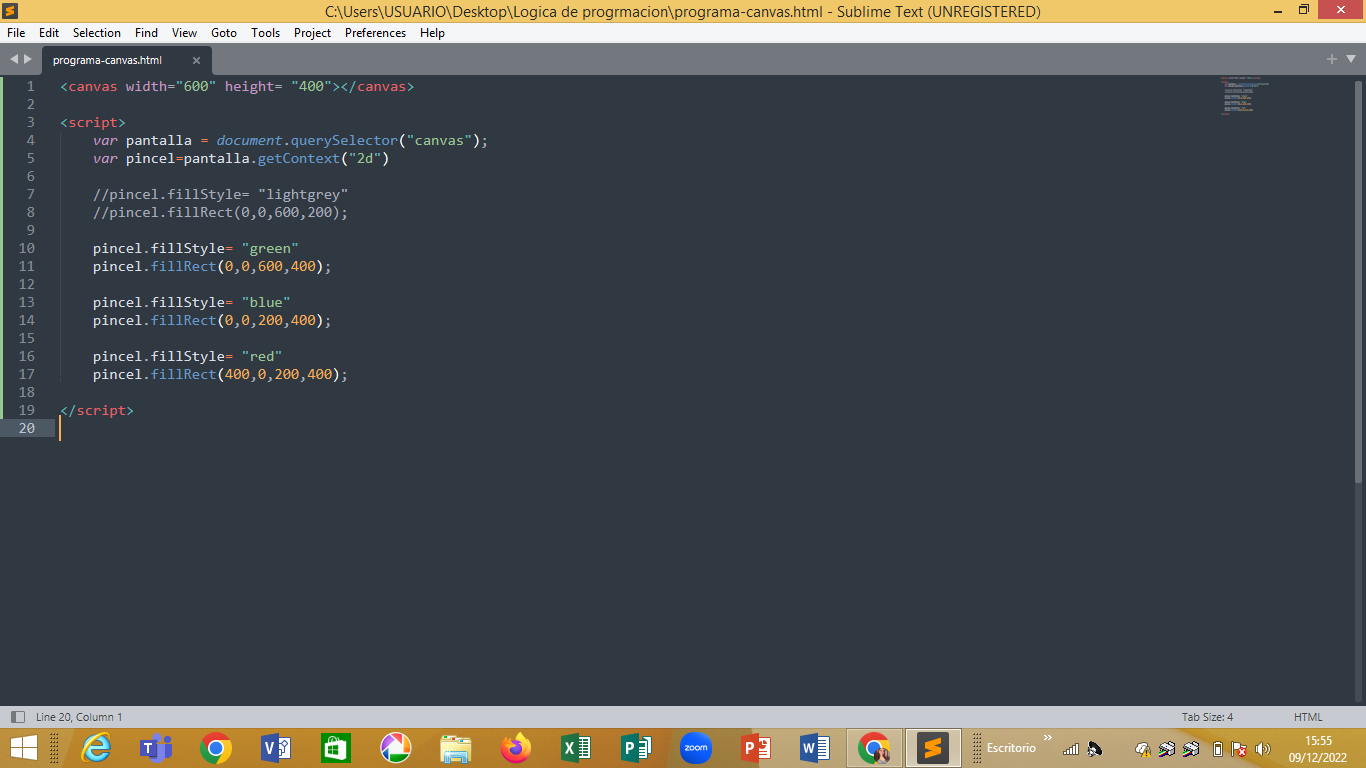Open Escritorio toolbar label on taskbar

click(1011, 748)
